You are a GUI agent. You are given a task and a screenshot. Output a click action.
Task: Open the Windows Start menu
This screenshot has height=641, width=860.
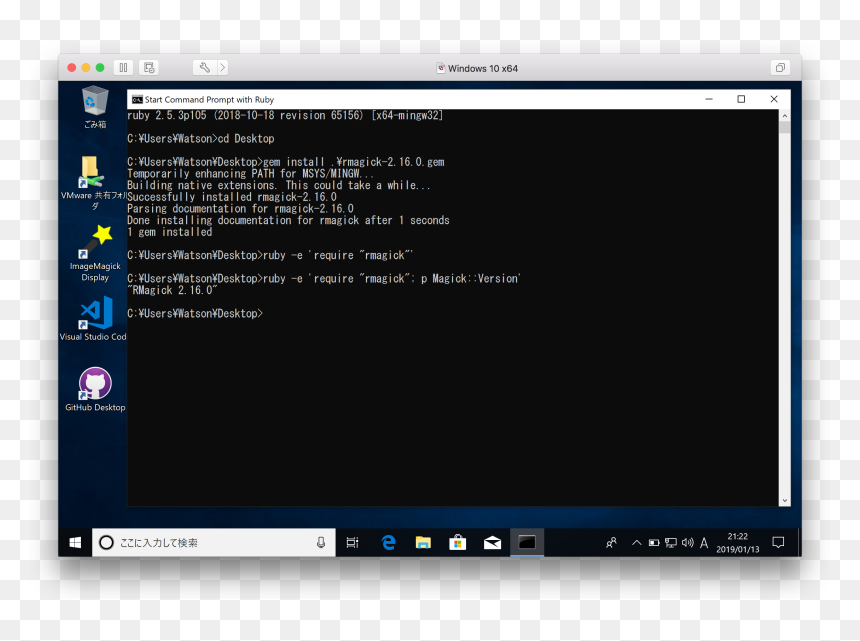(x=75, y=542)
